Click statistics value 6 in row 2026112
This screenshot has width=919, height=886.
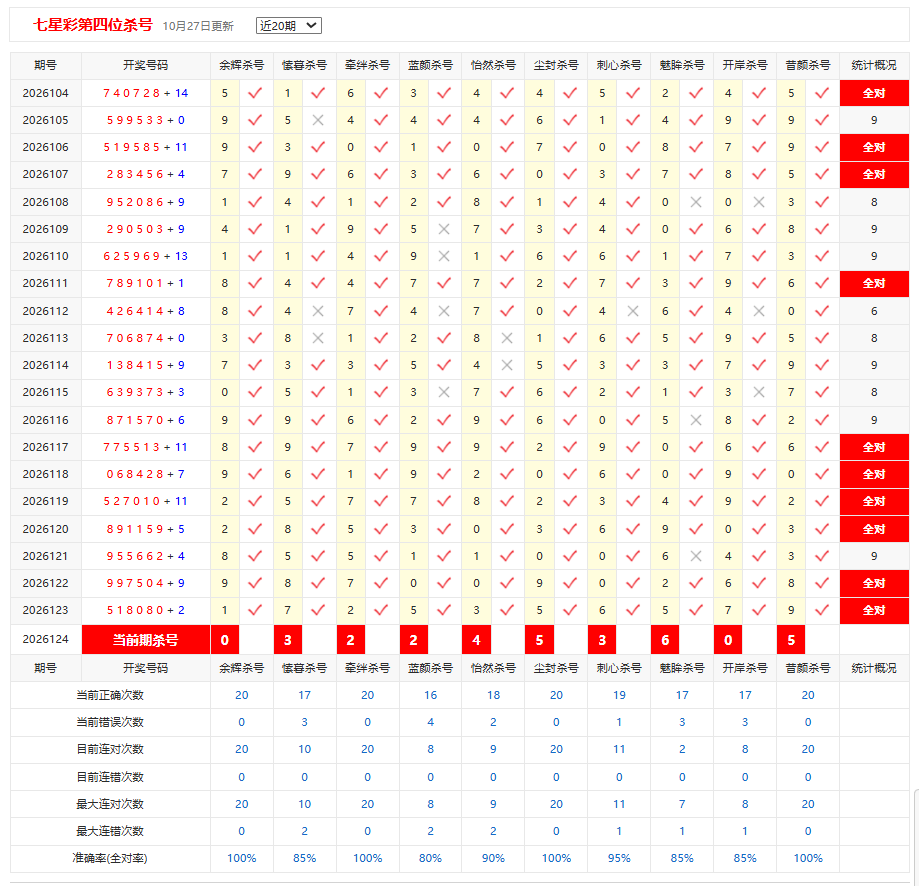click(x=874, y=311)
